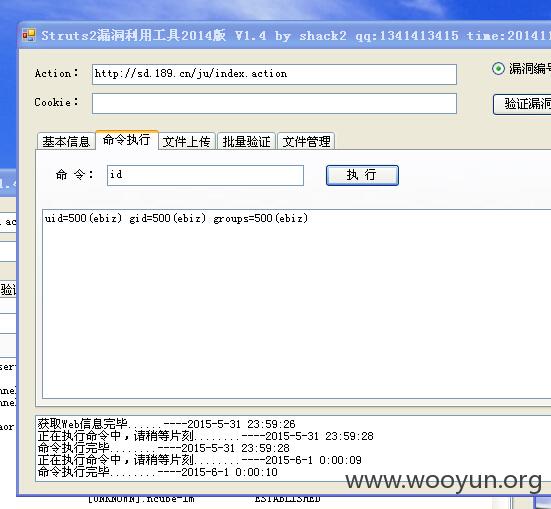
Task: Switch to the 基本信息 tab
Action: [66, 141]
